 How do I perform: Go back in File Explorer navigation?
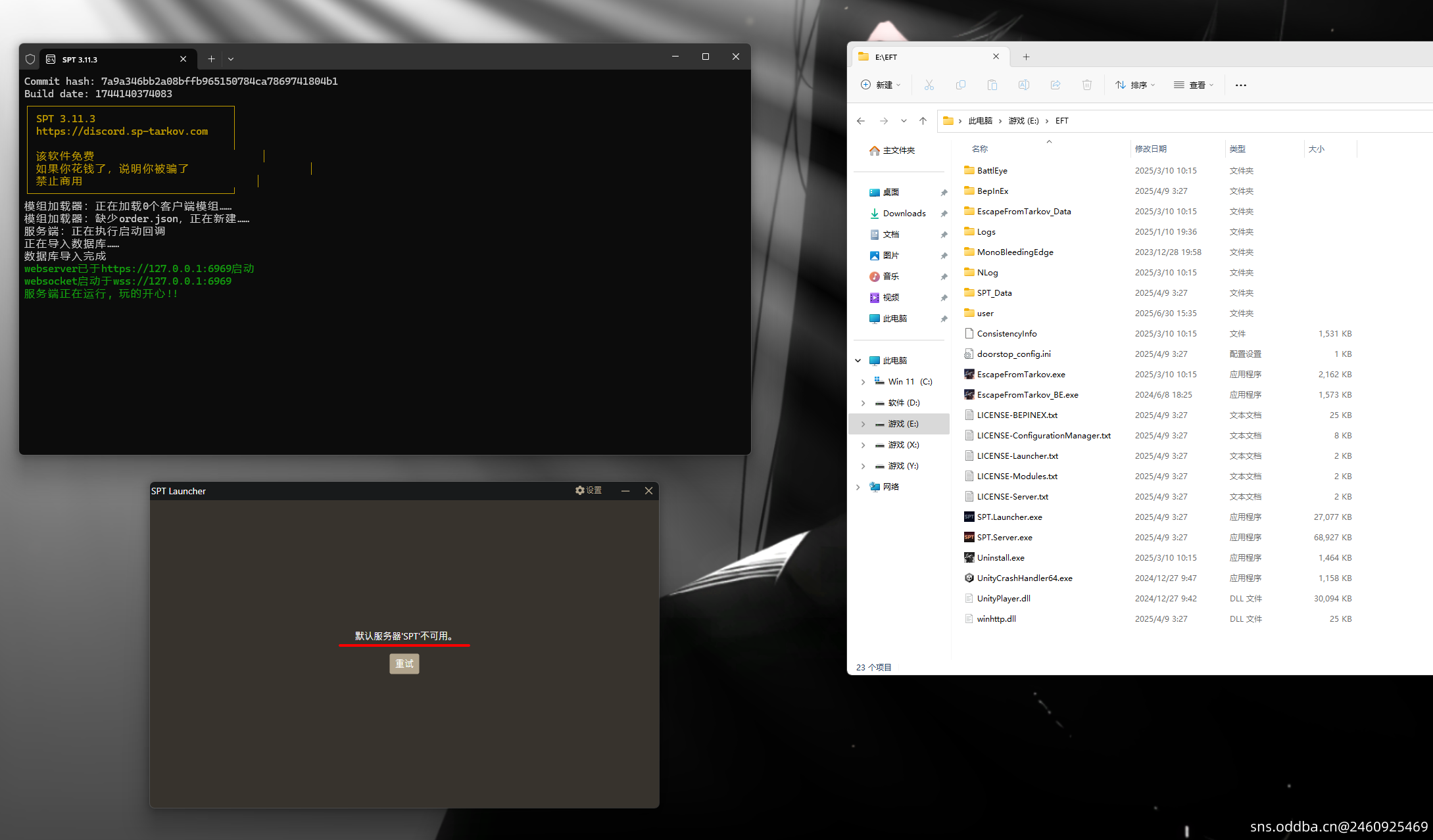click(861, 121)
